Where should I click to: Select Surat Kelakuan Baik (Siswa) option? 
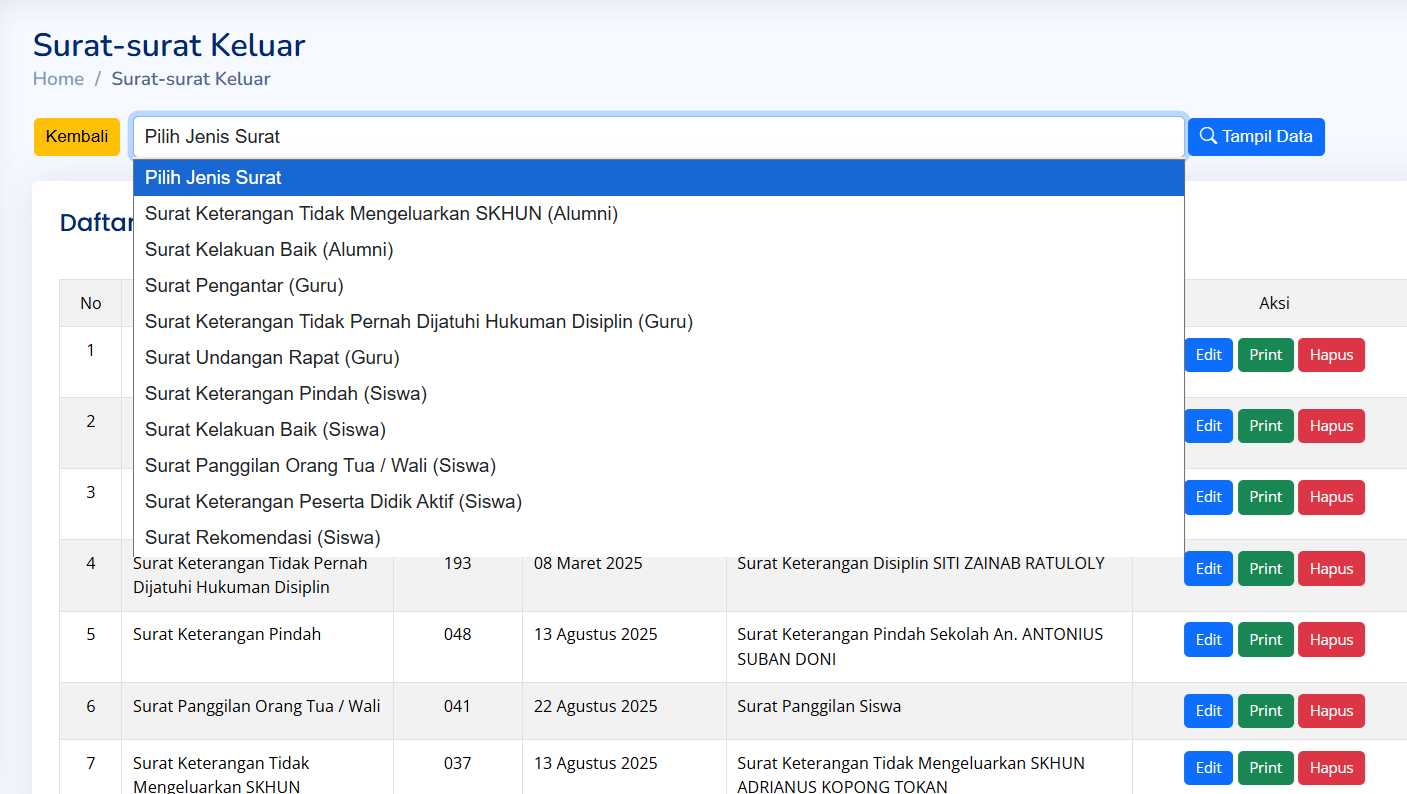click(x=265, y=430)
